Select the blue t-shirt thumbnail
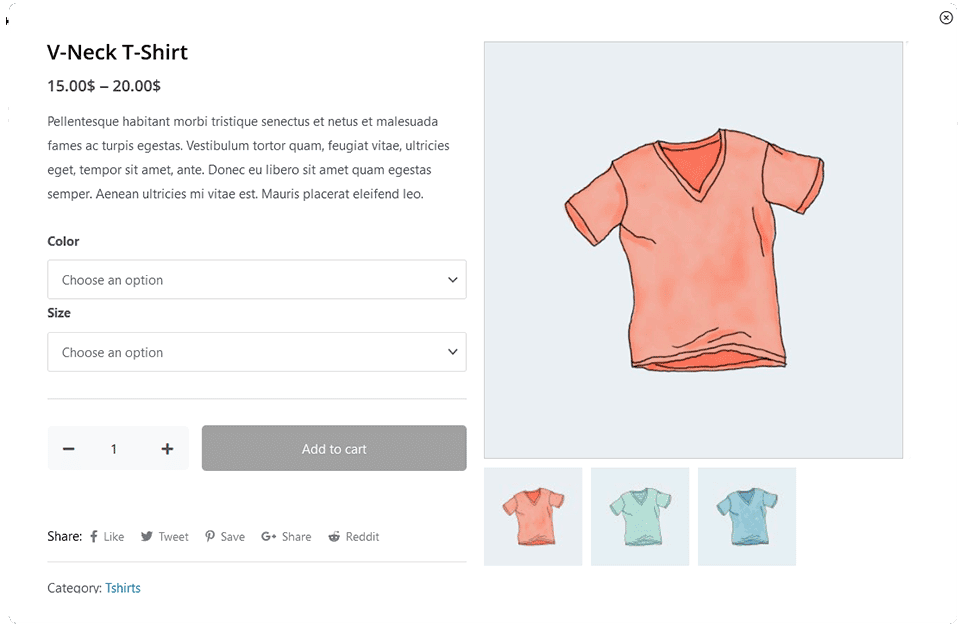 747,516
